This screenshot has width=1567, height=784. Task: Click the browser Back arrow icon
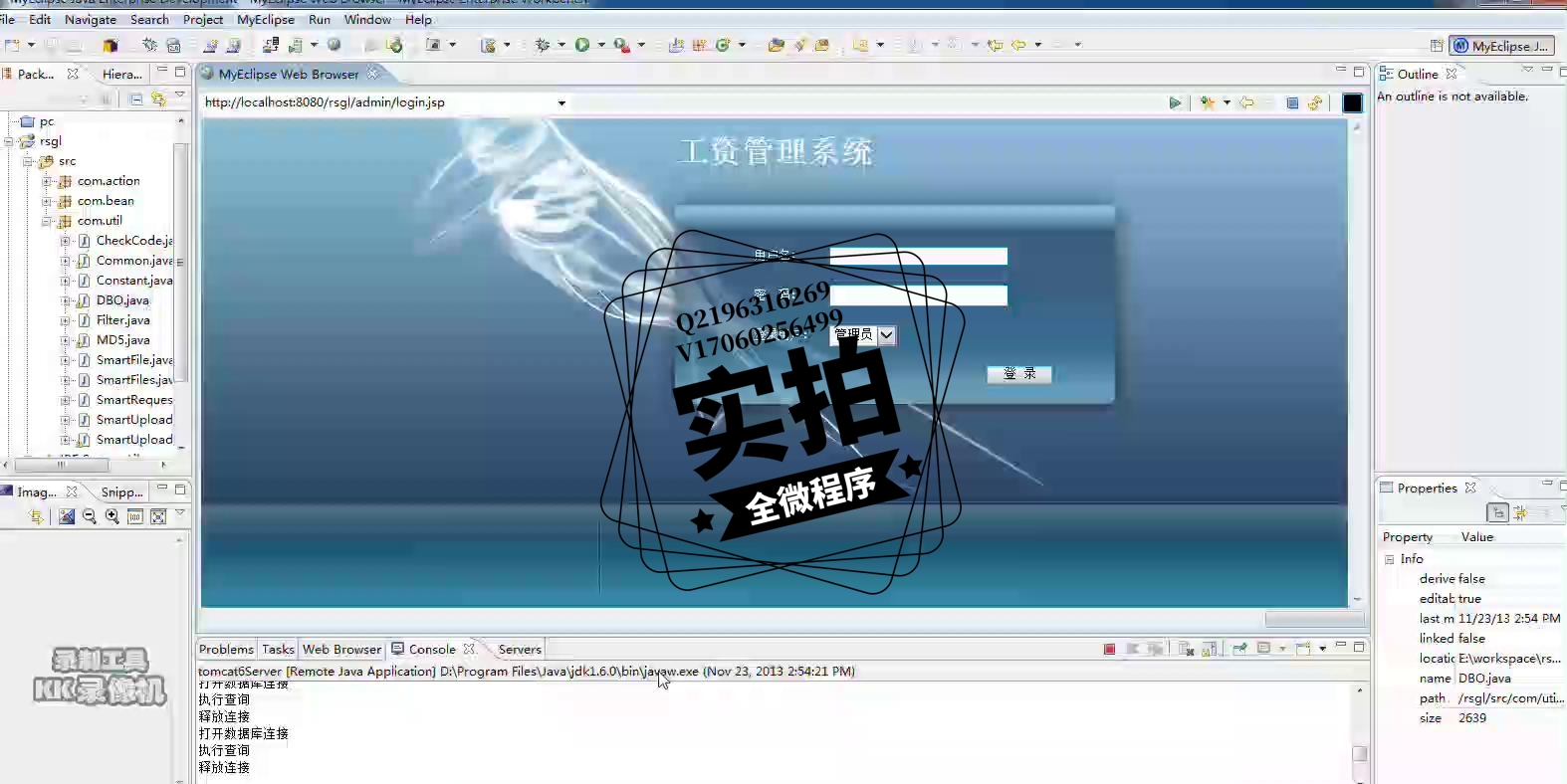tap(1246, 102)
